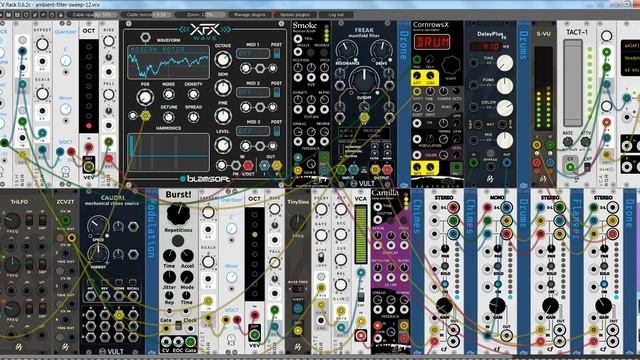
Task: Click the TinySine FREQ knob
Action: coord(298,222)
